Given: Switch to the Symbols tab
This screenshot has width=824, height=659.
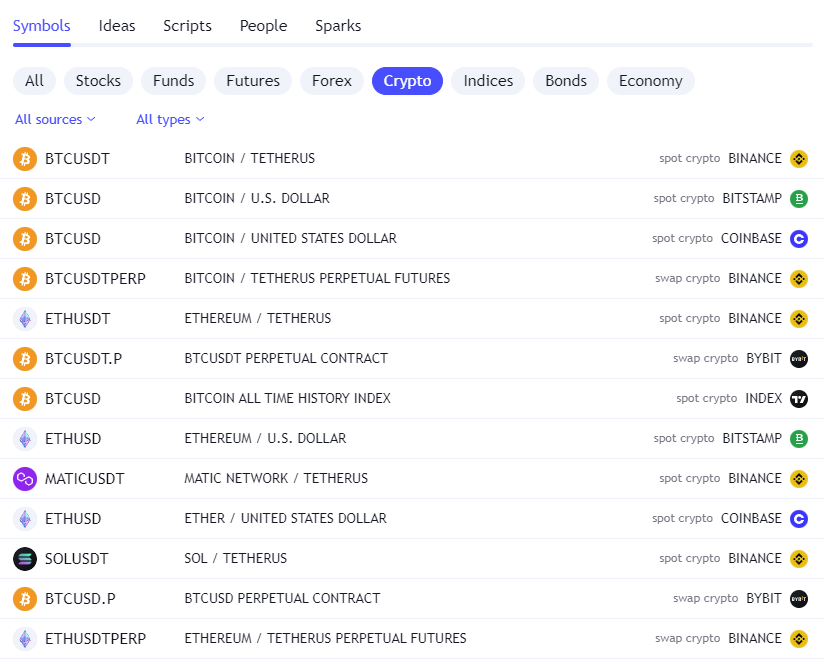Looking at the screenshot, I should (42, 26).
